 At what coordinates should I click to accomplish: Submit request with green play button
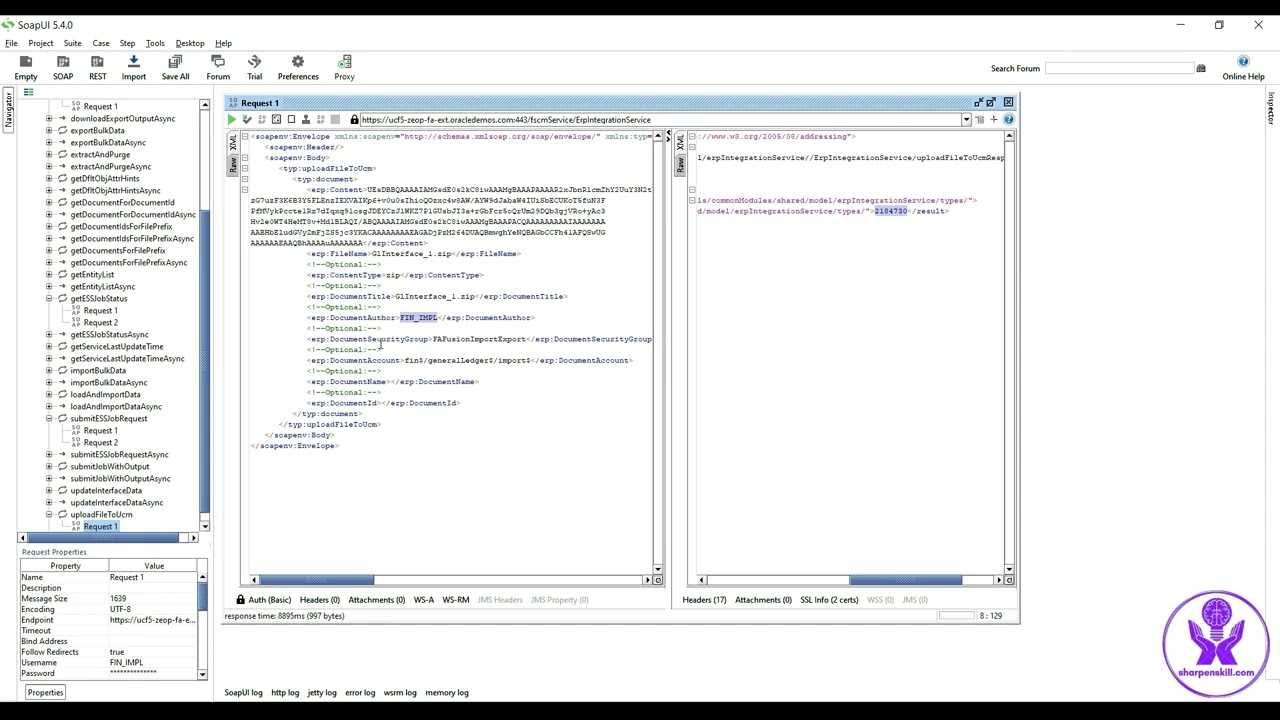[232, 120]
